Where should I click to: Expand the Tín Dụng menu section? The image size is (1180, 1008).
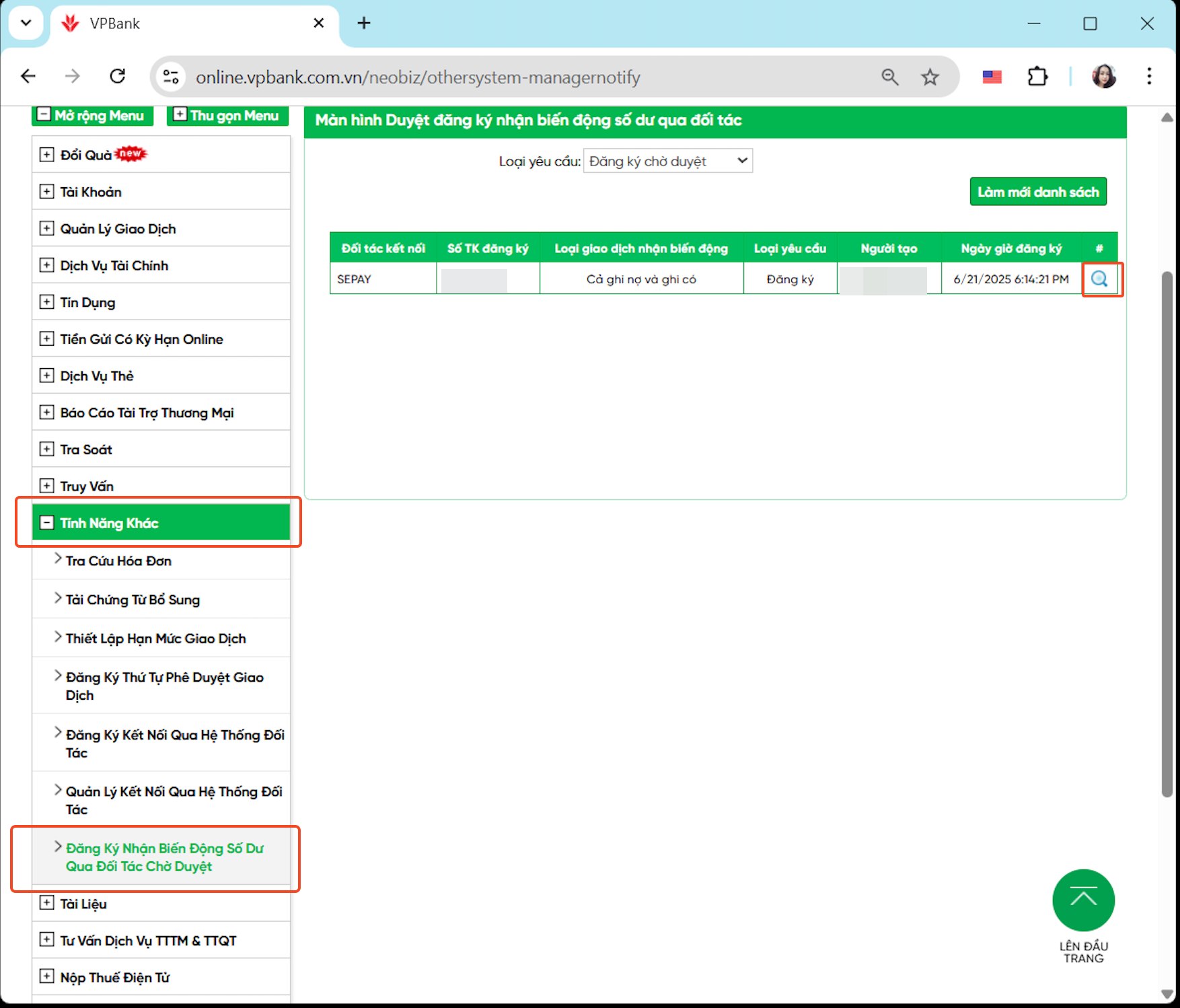pyautogui.click(x=46, y=302)
